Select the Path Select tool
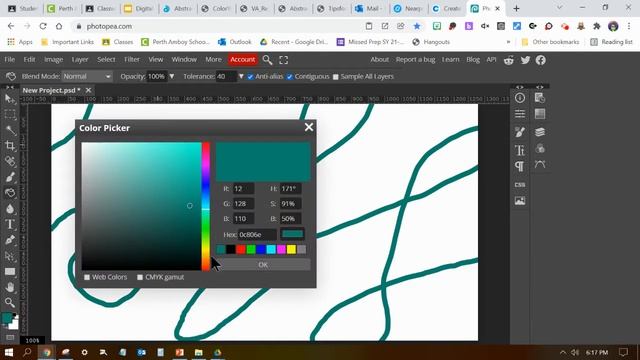This screenshot has height=360, width=640. [x=10, y=256]
